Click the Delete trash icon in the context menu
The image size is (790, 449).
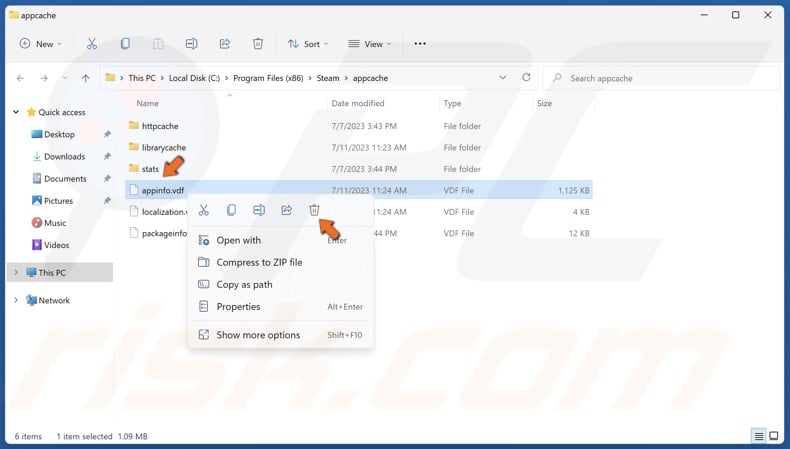(x=314, y=210)
